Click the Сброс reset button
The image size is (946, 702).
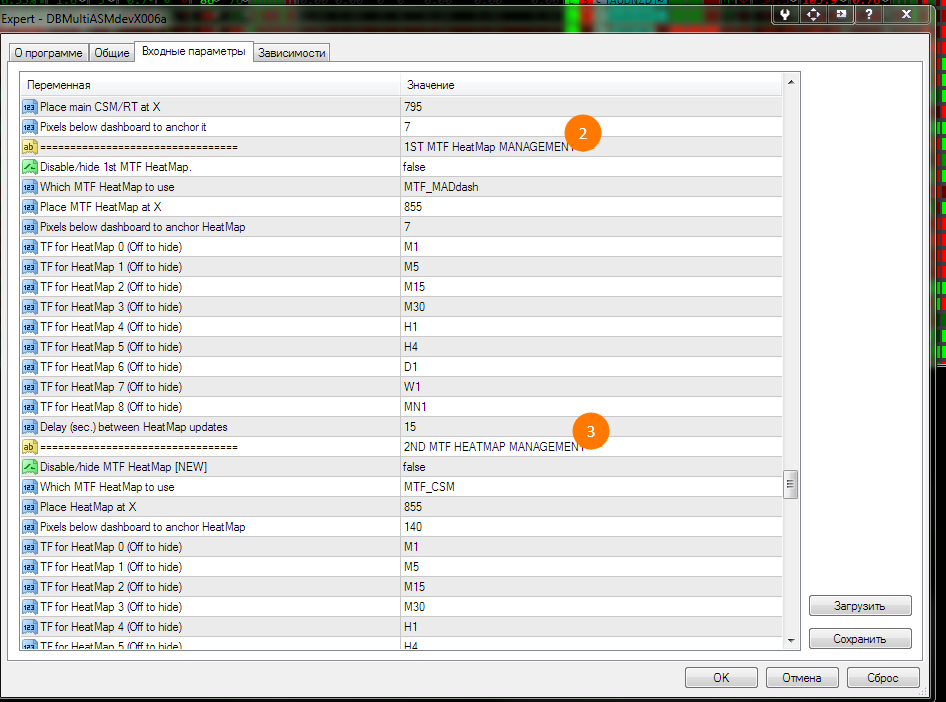(x=883, y=678)
